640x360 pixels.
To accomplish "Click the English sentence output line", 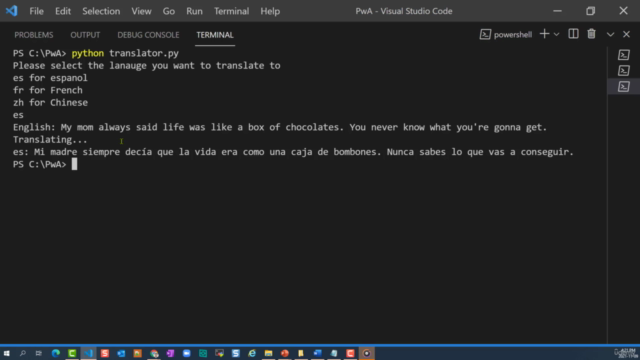I will point(280,127).
